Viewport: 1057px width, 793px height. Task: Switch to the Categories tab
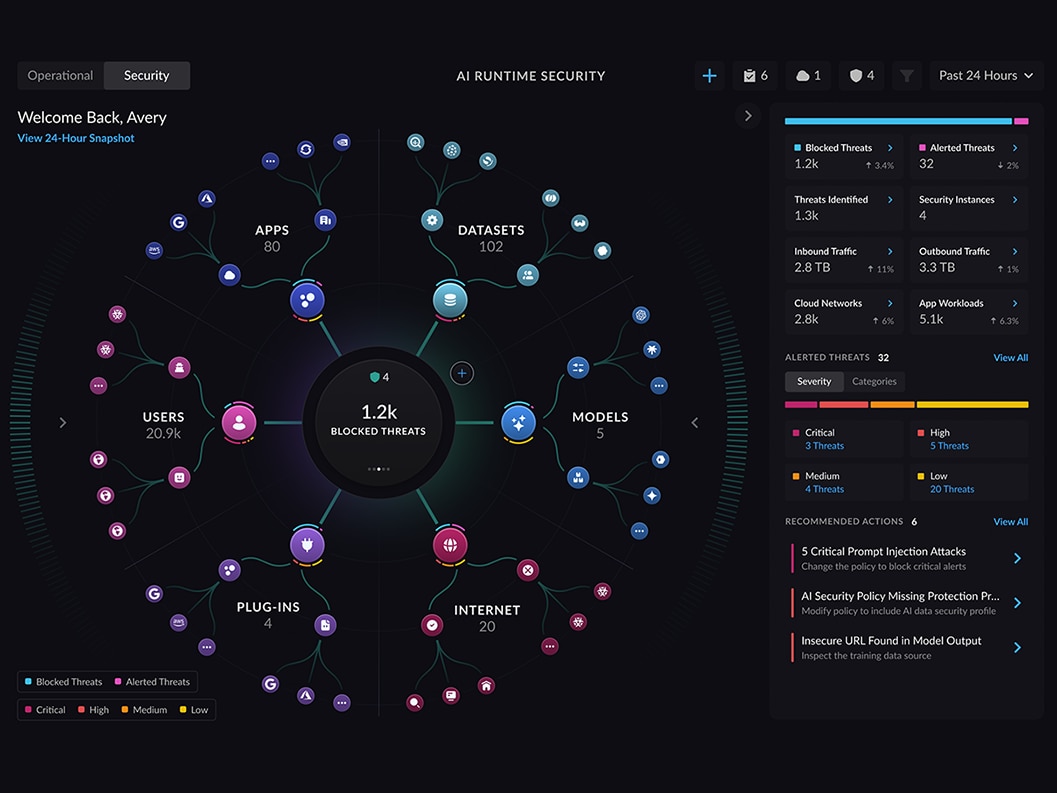pyautogui.click(x=874, y=381)
